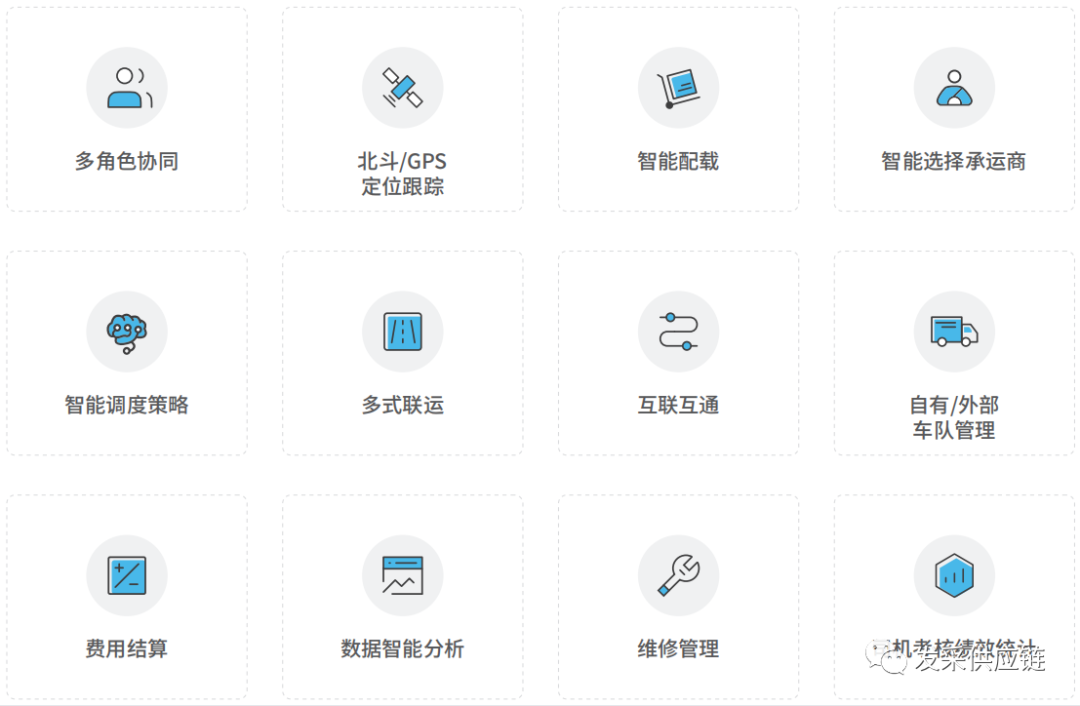The height and width of the screenshot is (706, 1080).
Task: Click the 北斗/GPS 定位跟踪 text label
Action: [403, 172]
